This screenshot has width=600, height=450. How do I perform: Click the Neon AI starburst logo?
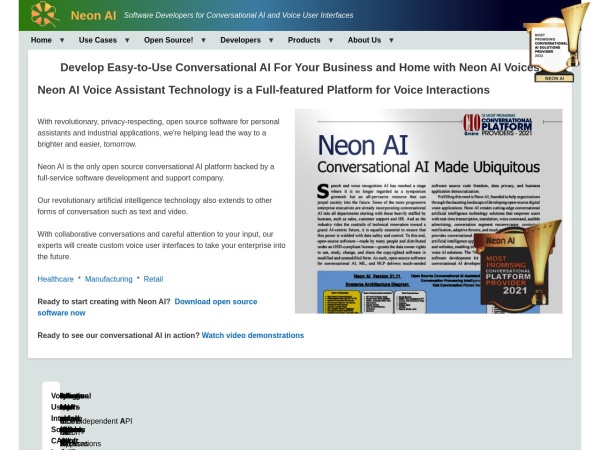(x=44, y=15)
